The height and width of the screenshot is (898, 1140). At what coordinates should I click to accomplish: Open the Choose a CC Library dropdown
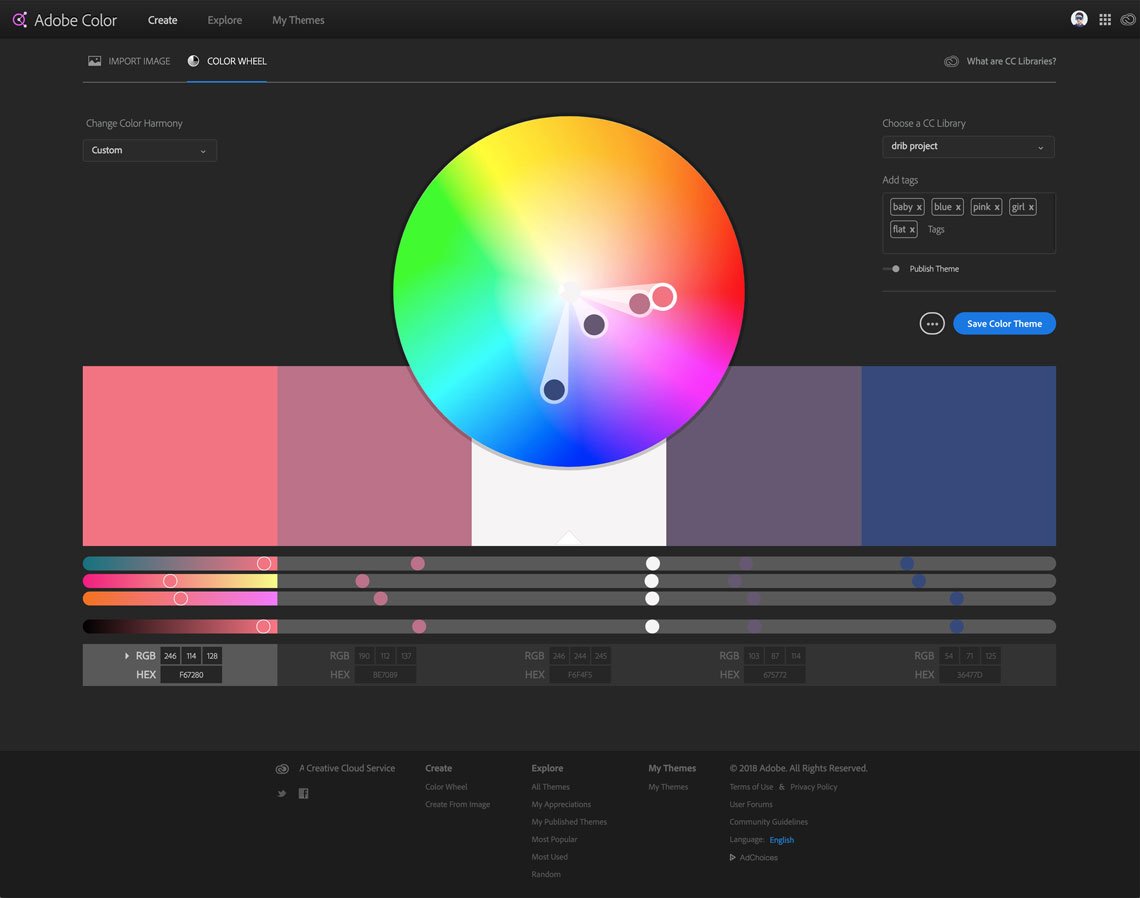pos(968,147)
